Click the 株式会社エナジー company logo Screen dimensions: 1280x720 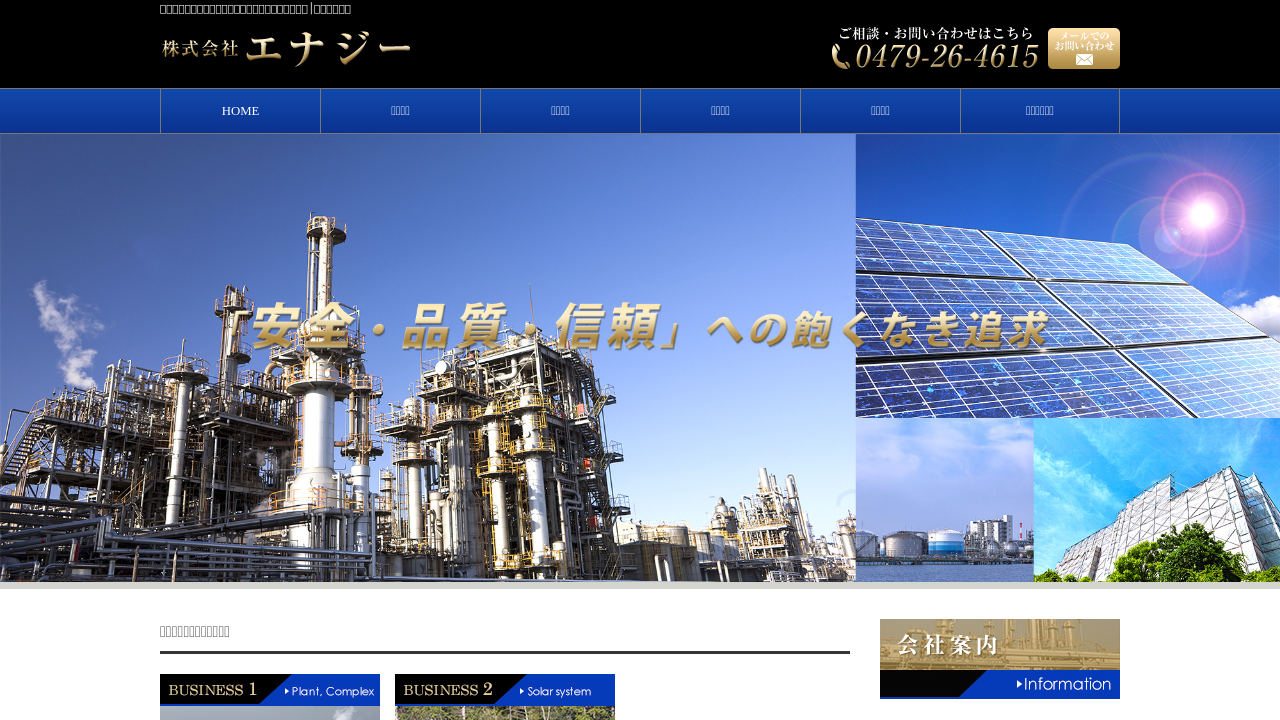coord(286,49)
